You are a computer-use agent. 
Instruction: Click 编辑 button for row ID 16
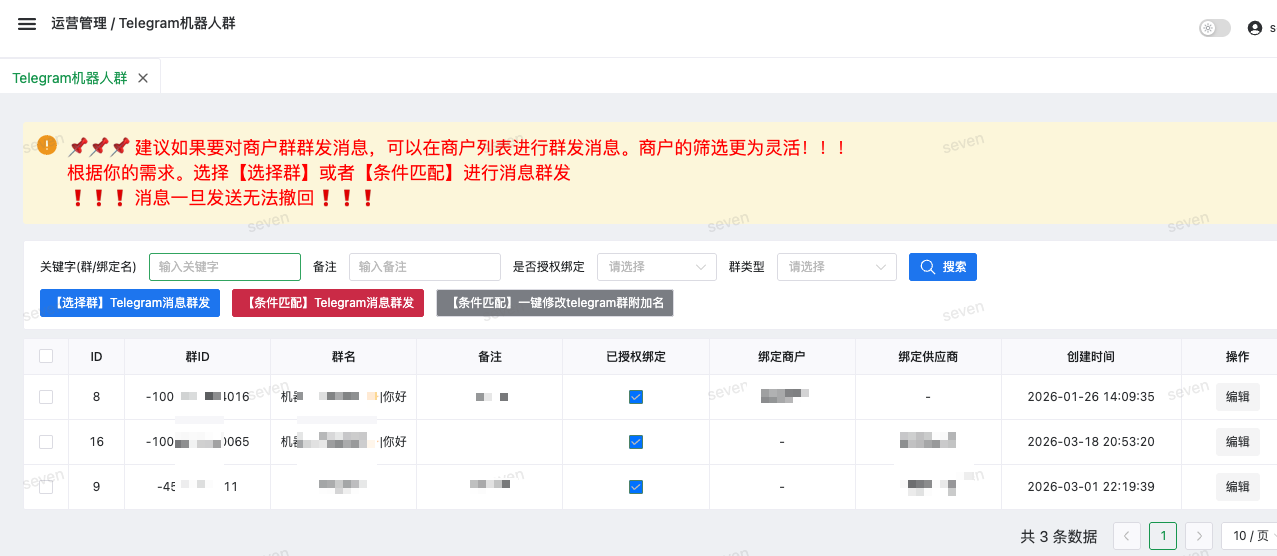pos(1238,442)
